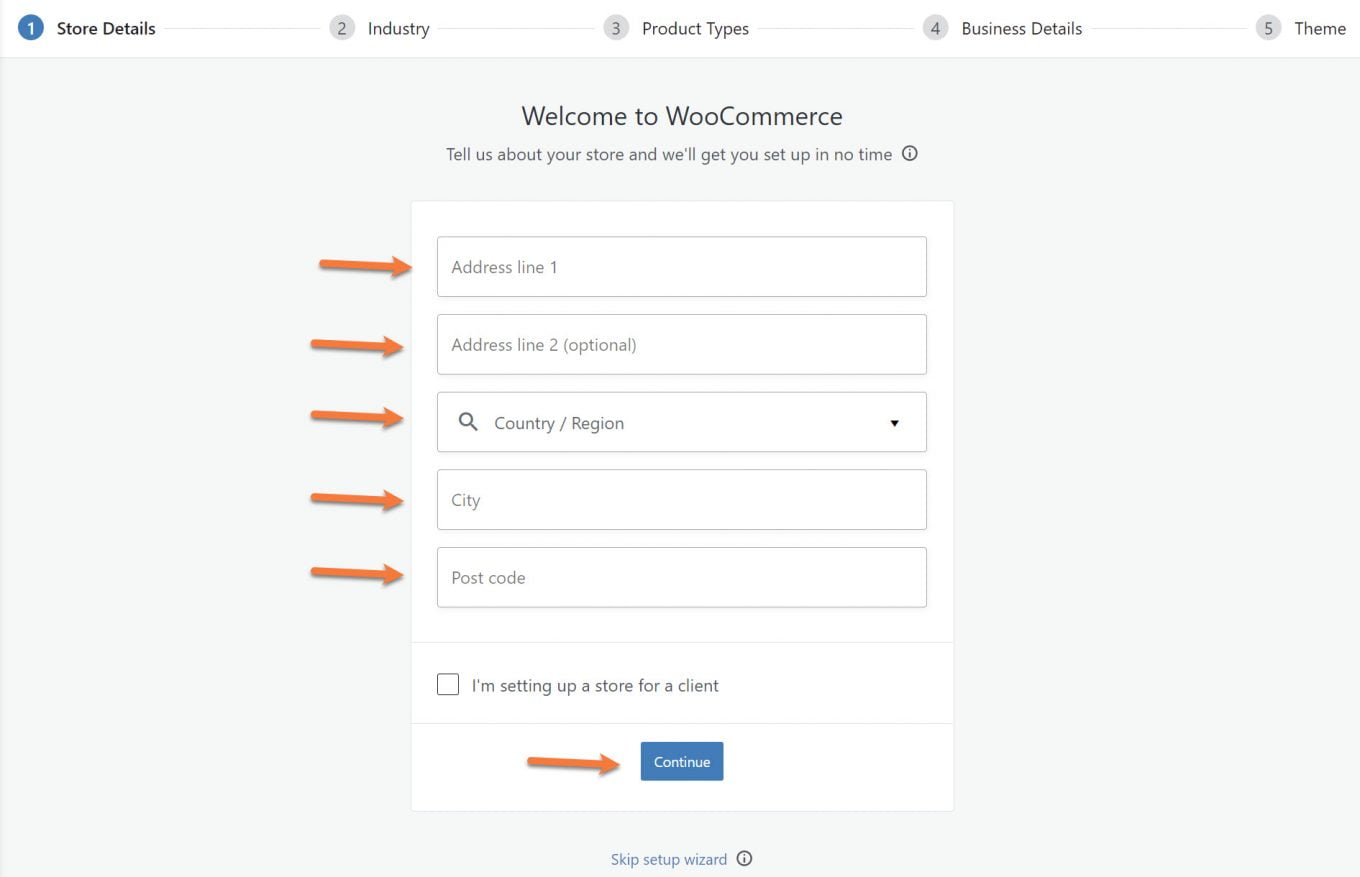Click the dropdown arrow in Country field
The image size is (1360, 877).
coord(894,423)
